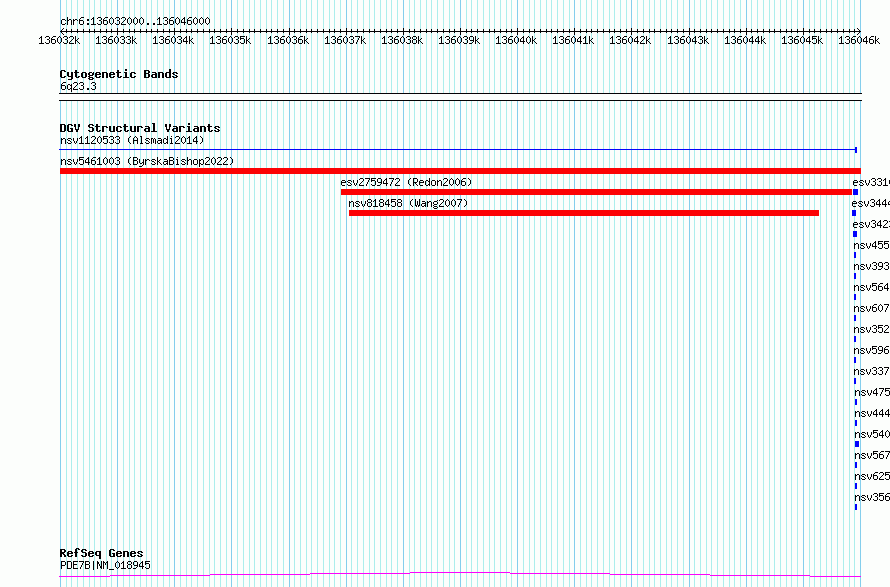Click the red nsv5461003 variant bar
Viewport: 890px width, 587px height.
460,171
